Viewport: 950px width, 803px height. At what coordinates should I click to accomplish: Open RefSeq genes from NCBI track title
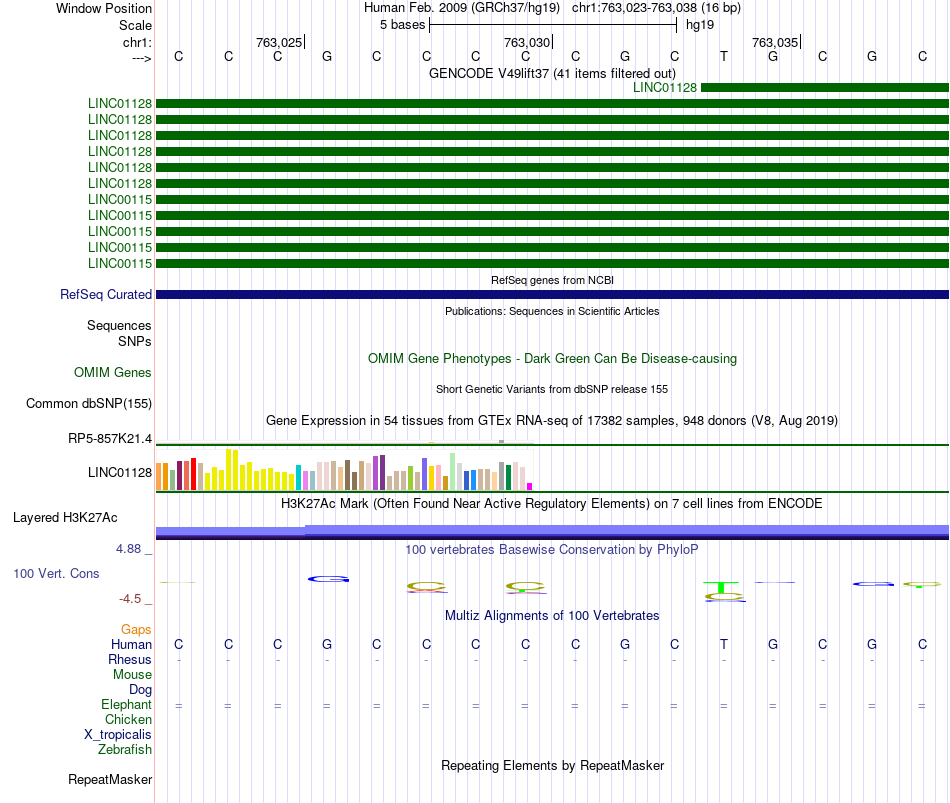click(552, 280)
